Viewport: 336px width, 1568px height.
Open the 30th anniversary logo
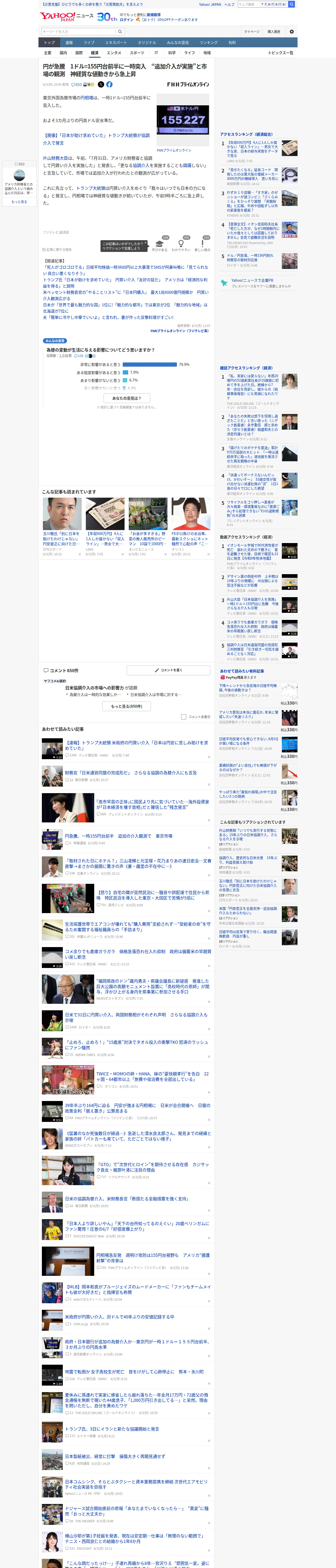[x=107, y=17]
